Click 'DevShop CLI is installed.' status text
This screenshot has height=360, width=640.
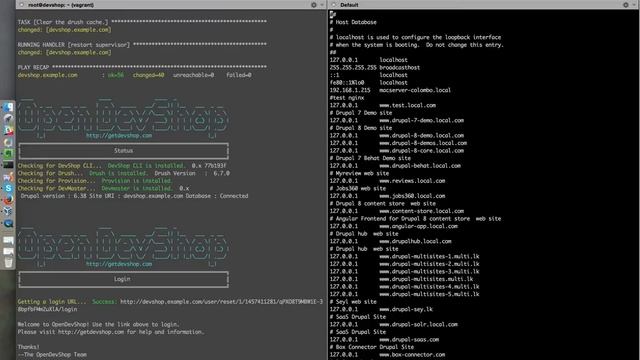tap(146, 166)
